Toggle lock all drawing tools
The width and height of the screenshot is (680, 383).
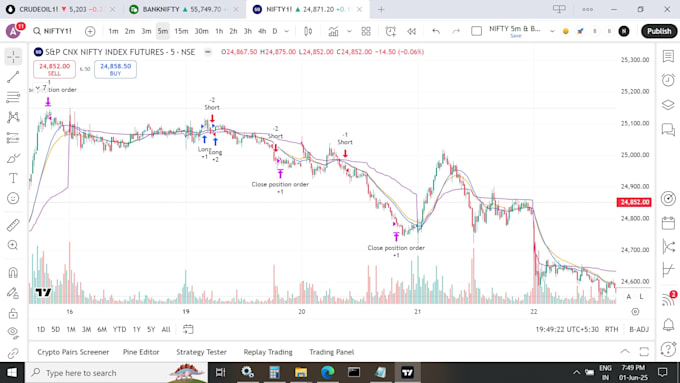coord(13,313)
